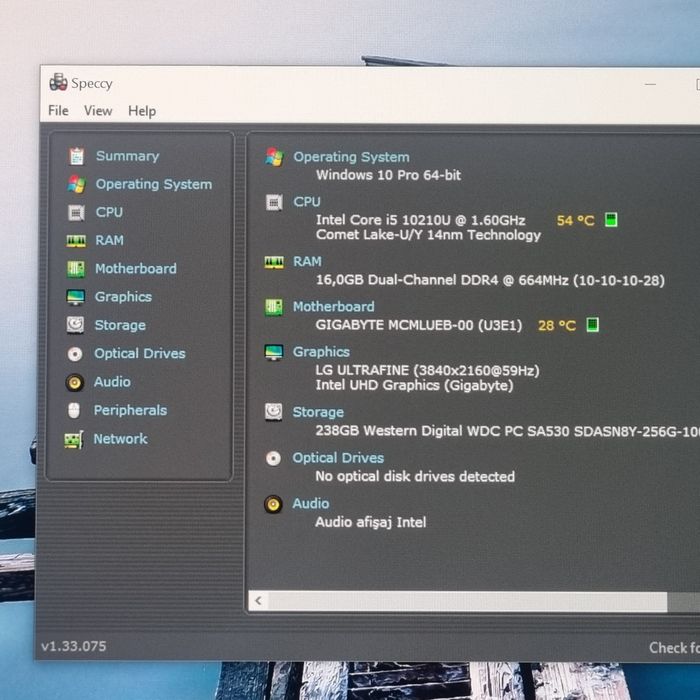Open the Motherboard heading link in summary
The height and width of the screenshot is (700, 700).
333,307
